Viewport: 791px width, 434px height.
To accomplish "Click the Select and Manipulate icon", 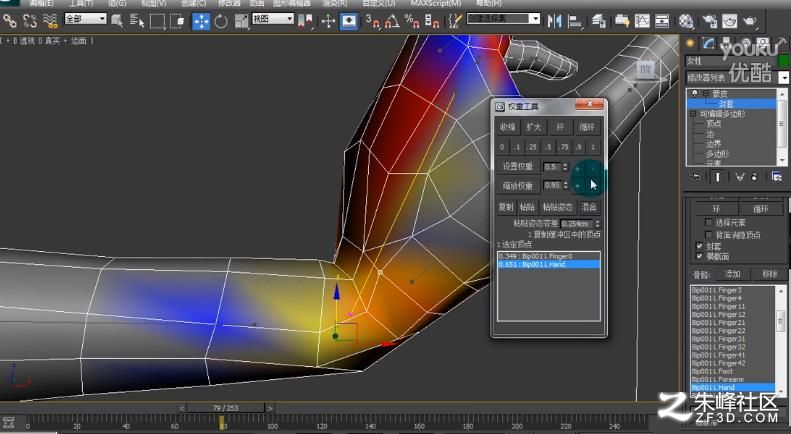I will [x=328, y=21].
